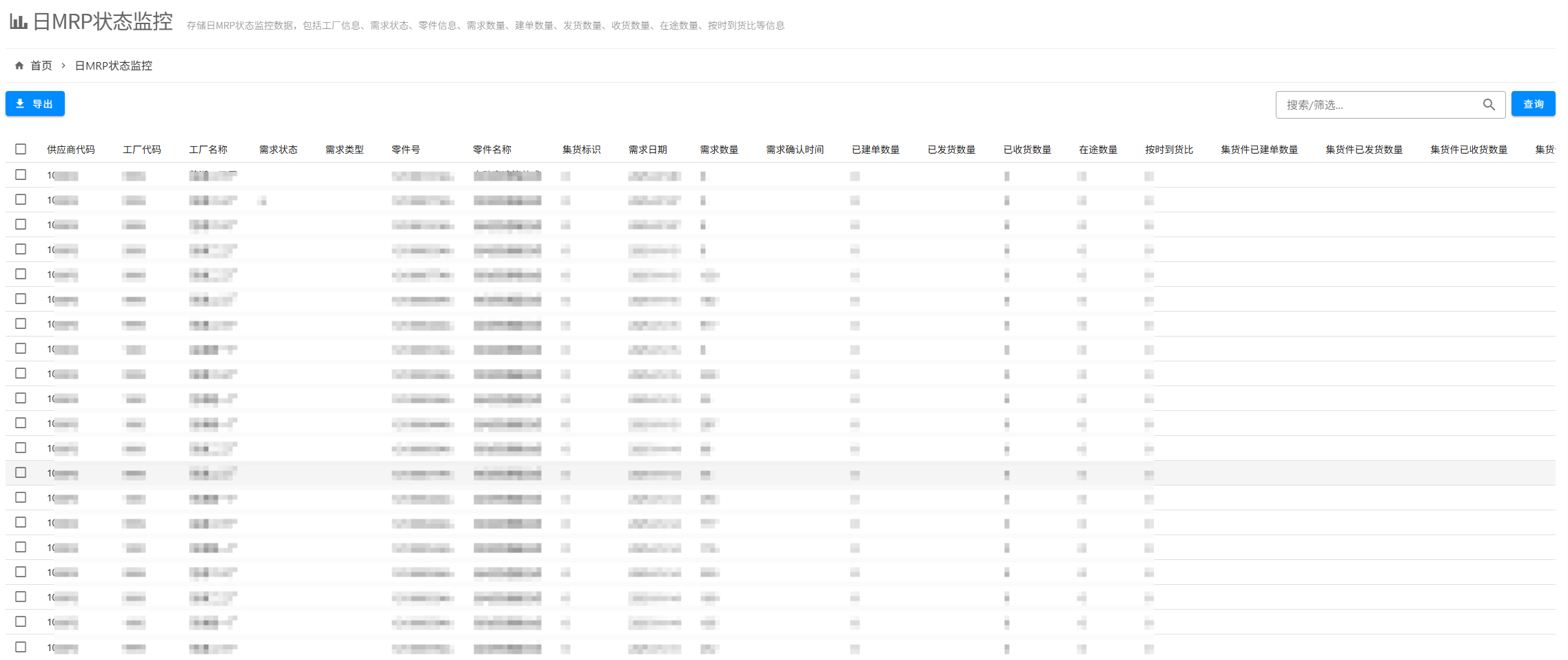Click 日MRP状态监控 breadcrumb item
This screenshot has width=1568, height=660.
114,66
